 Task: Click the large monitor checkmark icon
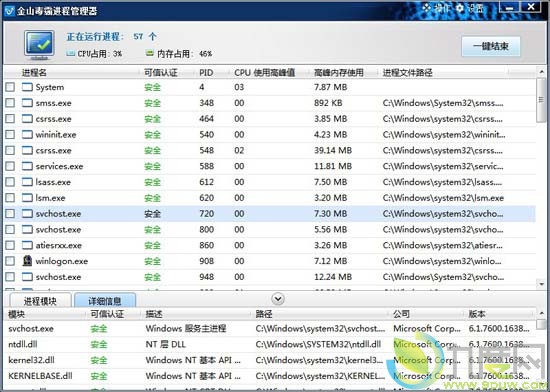(x=39, y=44)
